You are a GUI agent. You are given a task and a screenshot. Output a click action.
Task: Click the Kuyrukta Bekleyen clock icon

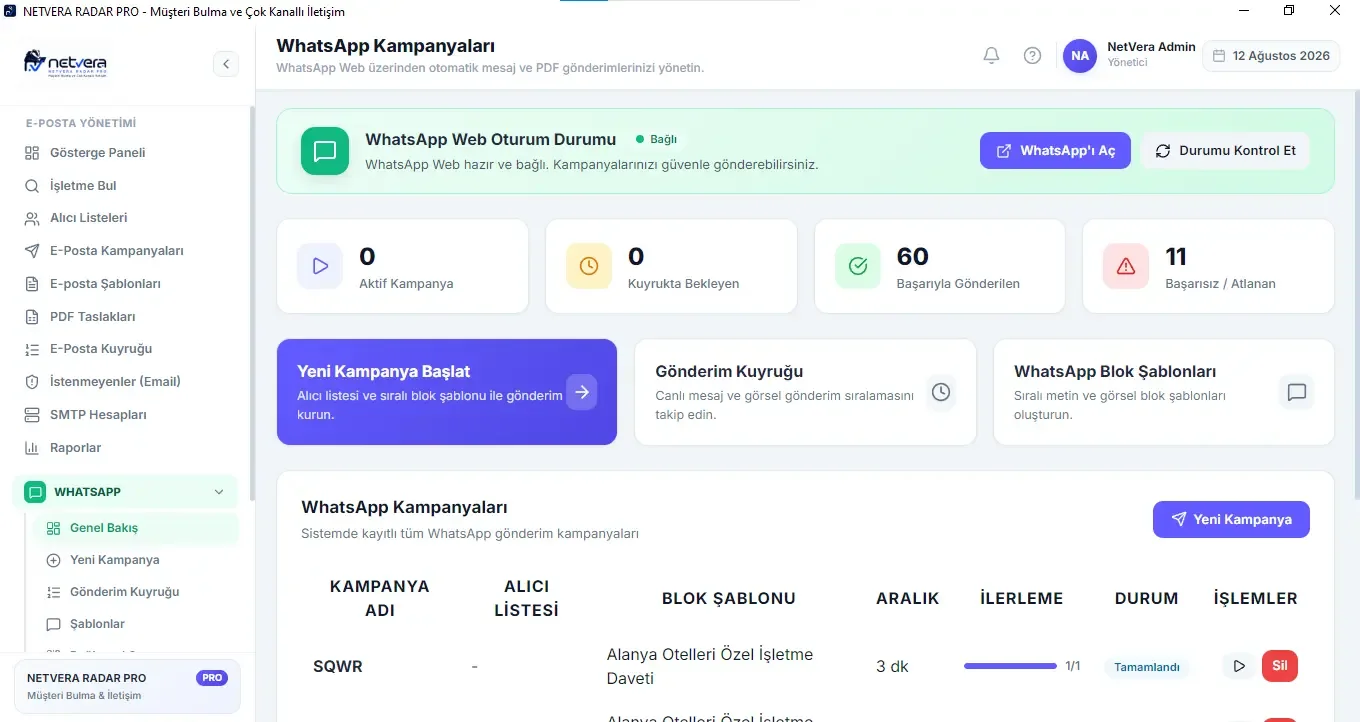589,266
